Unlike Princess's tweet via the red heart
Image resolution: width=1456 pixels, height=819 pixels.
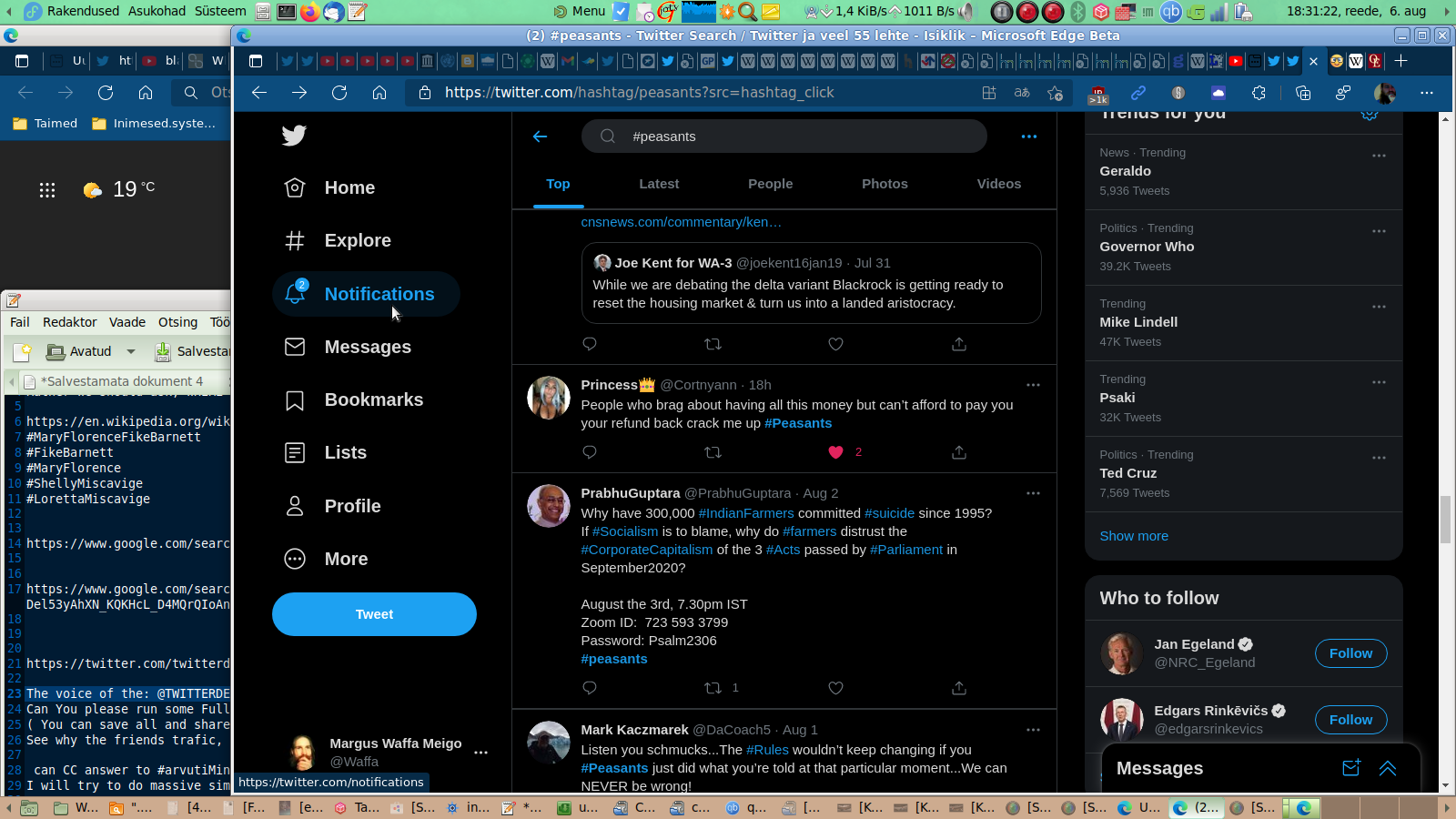click(x=836, y=452)
